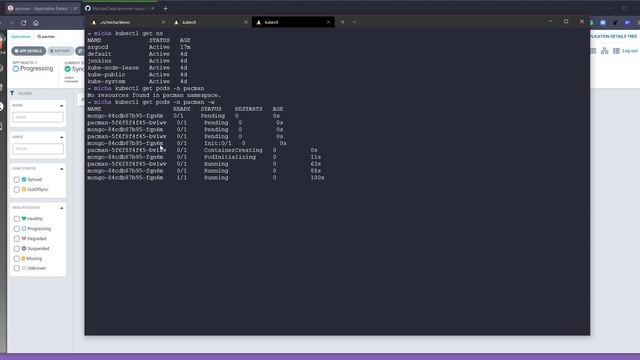Maximize the terminal window
640x360 pixels.
pos(566,21)
